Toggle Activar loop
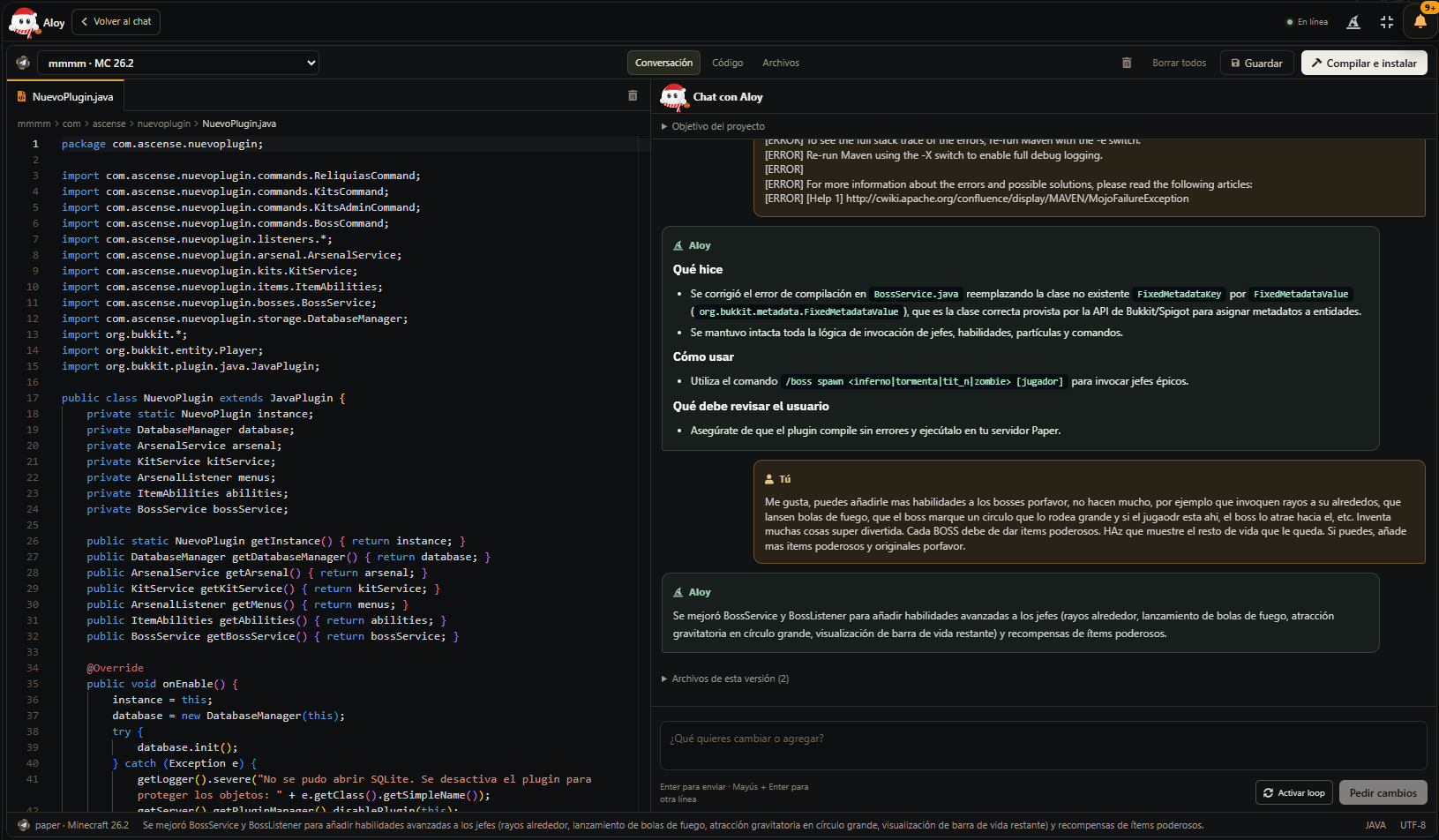The image size is (1439, 840). (x=1294, y=792)
